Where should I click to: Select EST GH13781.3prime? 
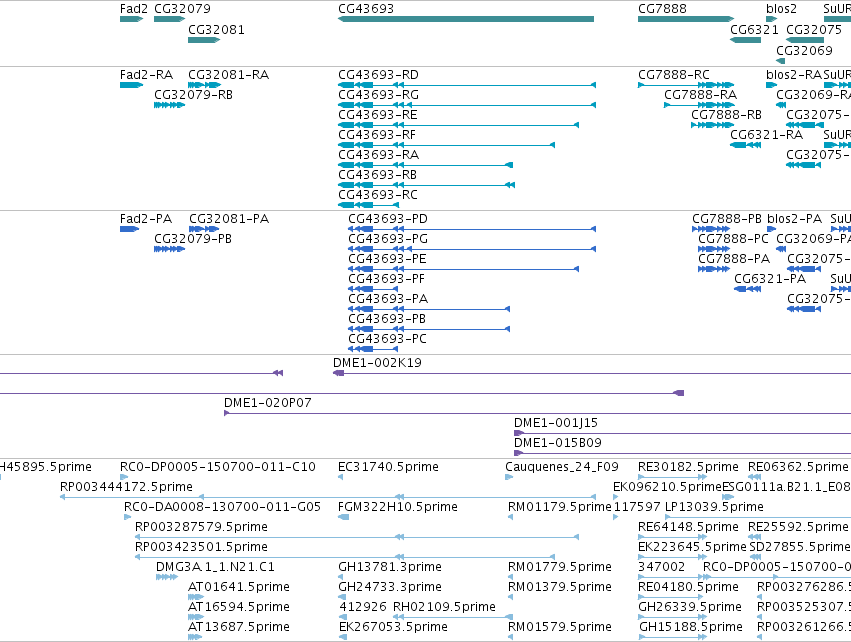(340, 577)
